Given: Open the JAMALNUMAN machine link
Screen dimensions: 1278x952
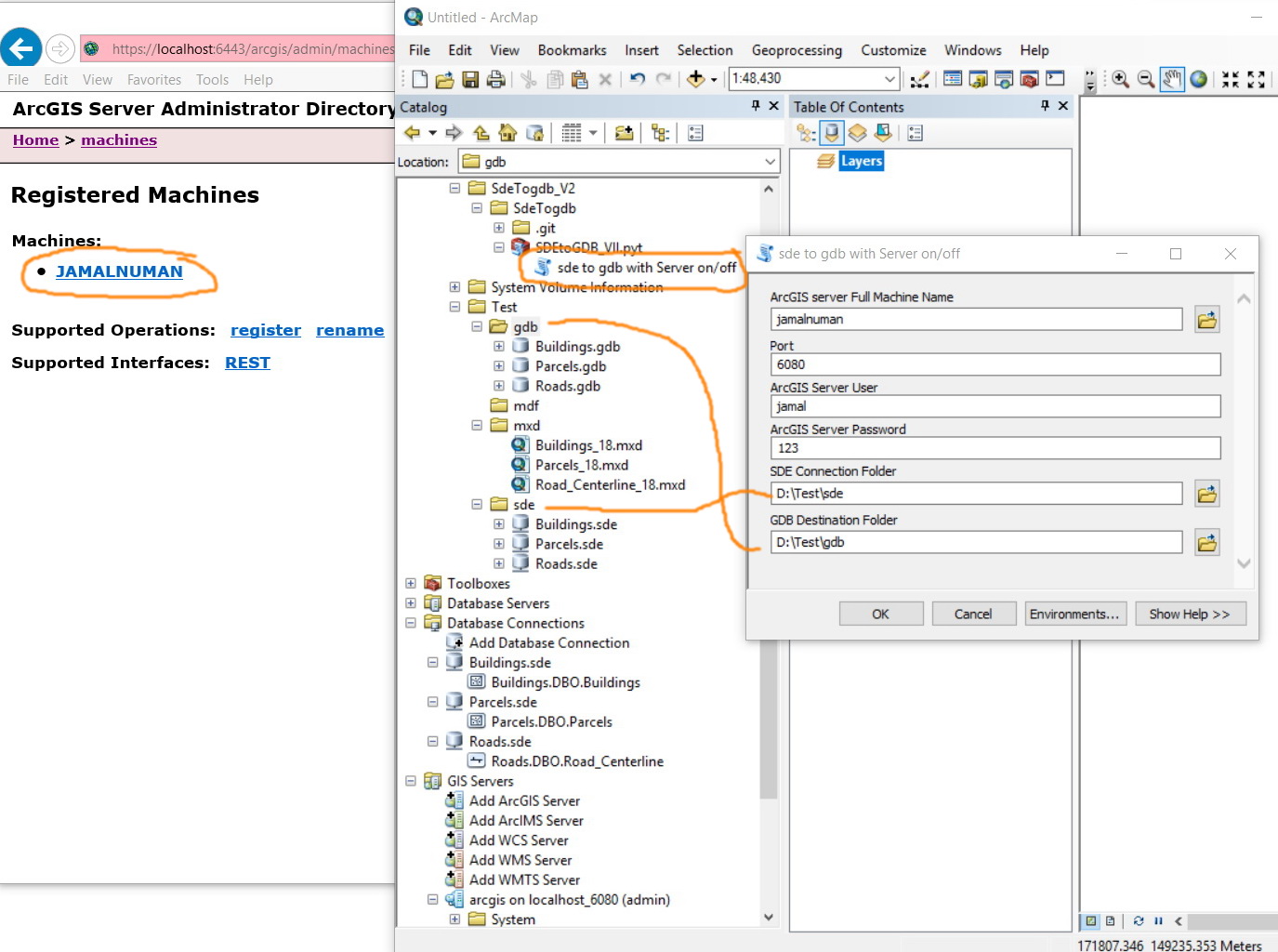Looking at the screenshot, I should [x=119, y=271].
